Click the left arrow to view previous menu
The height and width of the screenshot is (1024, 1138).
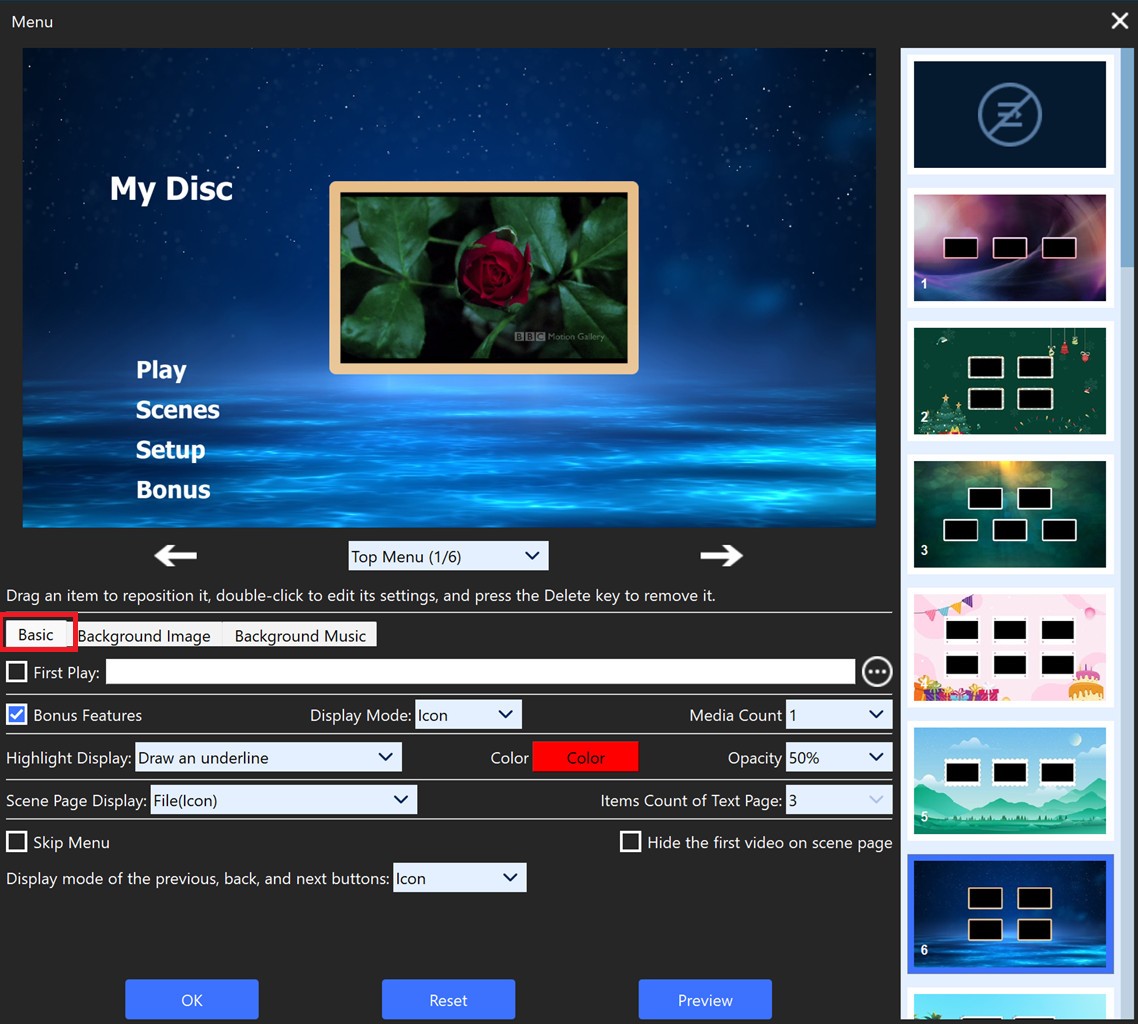pyautogui.click(x=174, y=556)
